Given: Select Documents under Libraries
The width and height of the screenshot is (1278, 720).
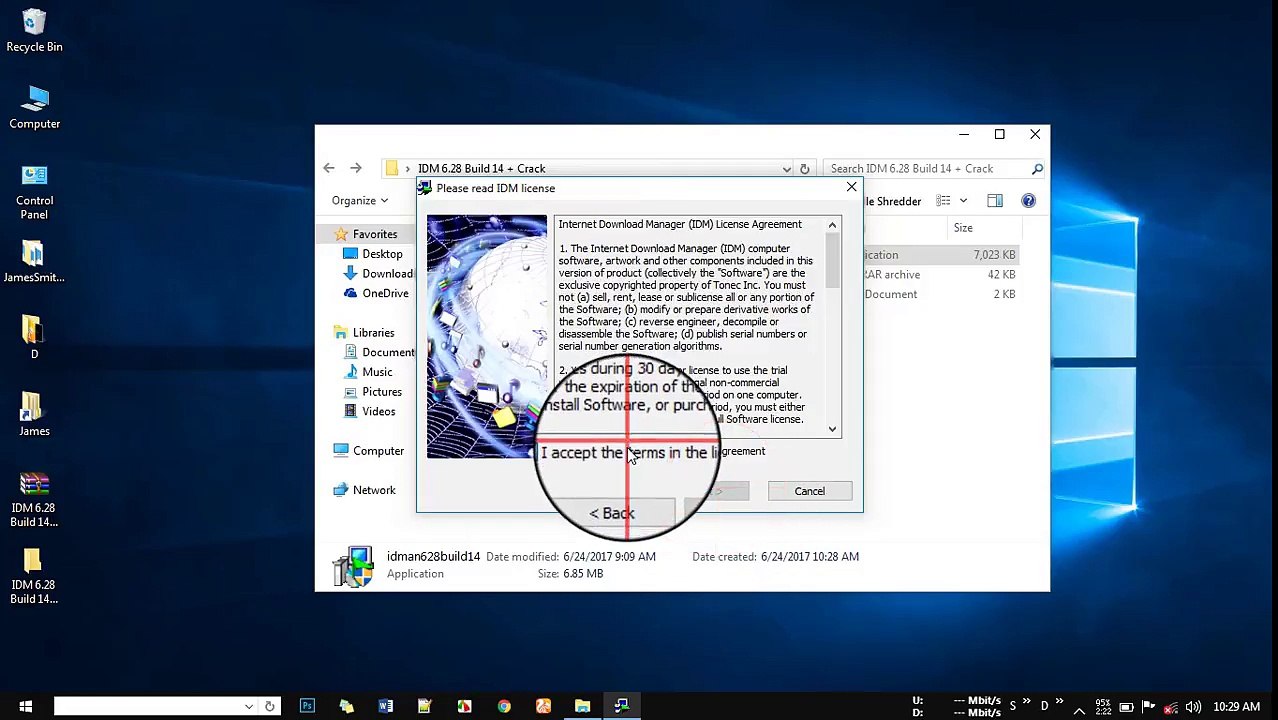Looking at the screenshot, I should (x=379, y=352).
